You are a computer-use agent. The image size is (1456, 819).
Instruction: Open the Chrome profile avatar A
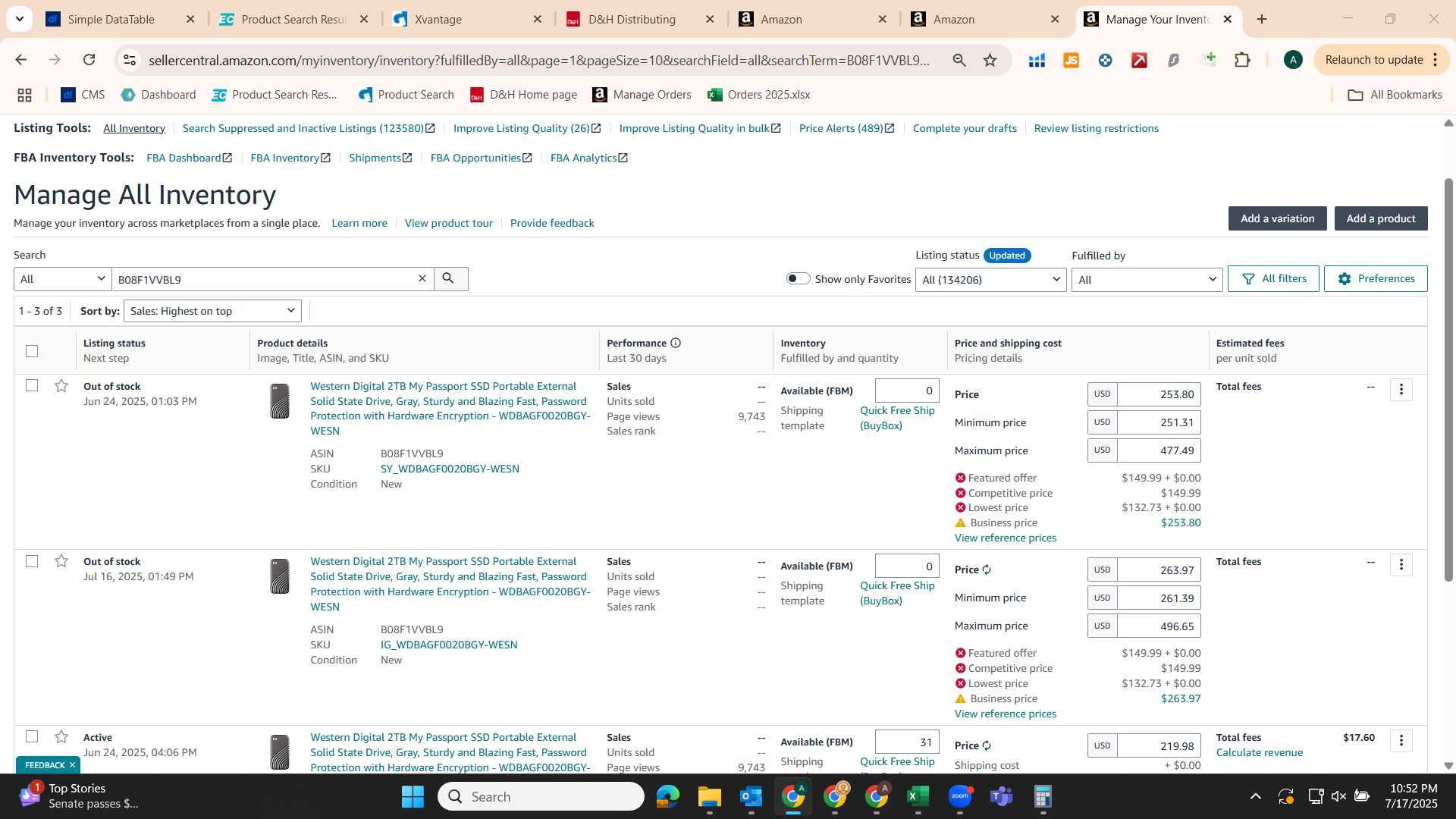pos(1293,60)
